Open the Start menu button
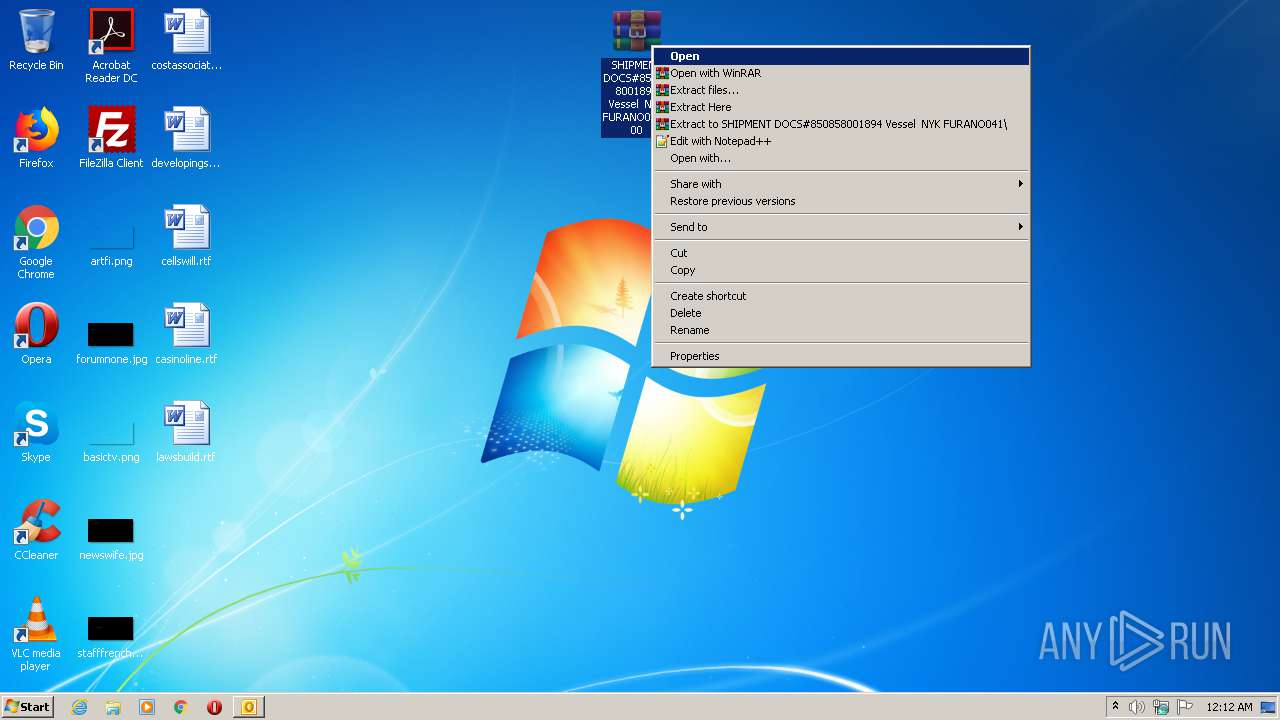1280x720 pixels. [x=28, y=707]
